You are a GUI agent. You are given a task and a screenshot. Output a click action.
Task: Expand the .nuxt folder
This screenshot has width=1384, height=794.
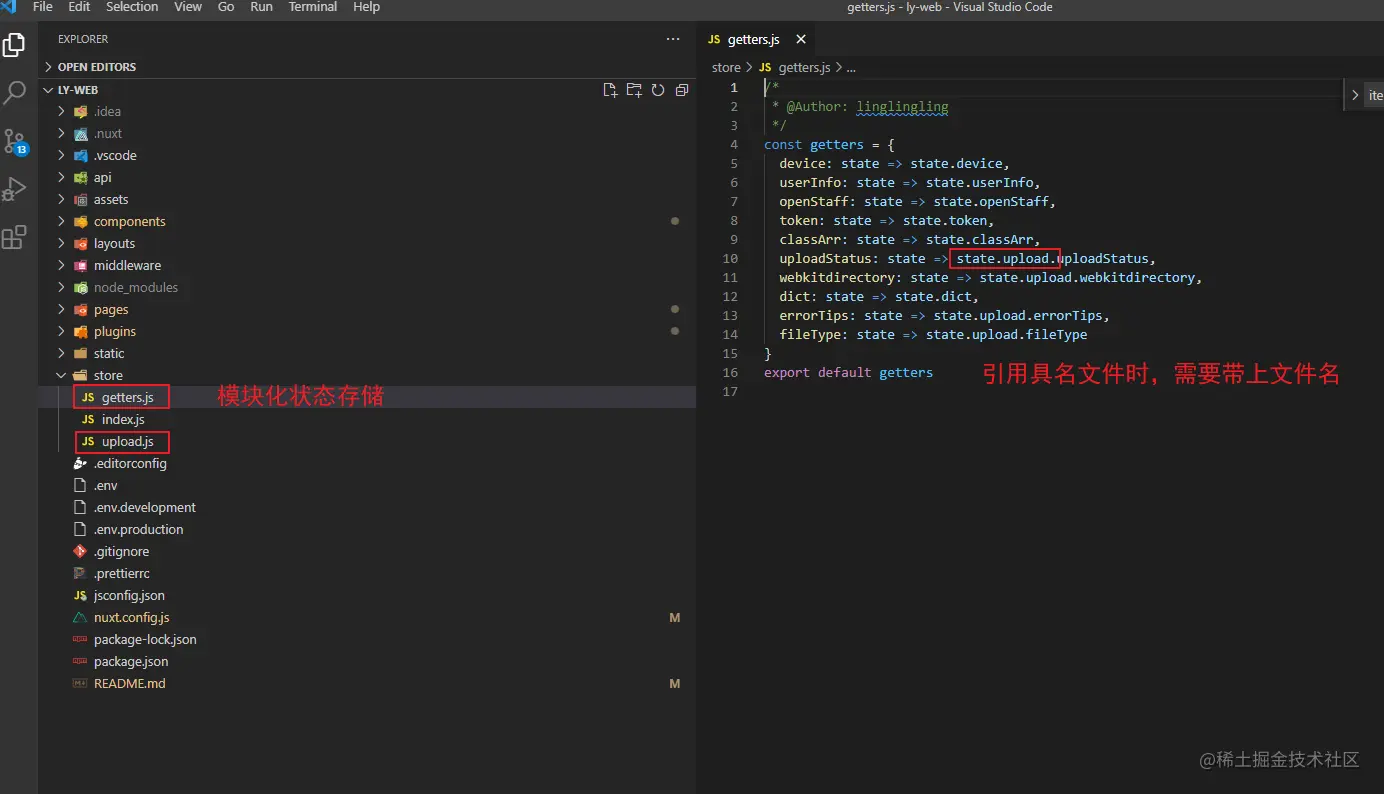(x=62, y=134)
